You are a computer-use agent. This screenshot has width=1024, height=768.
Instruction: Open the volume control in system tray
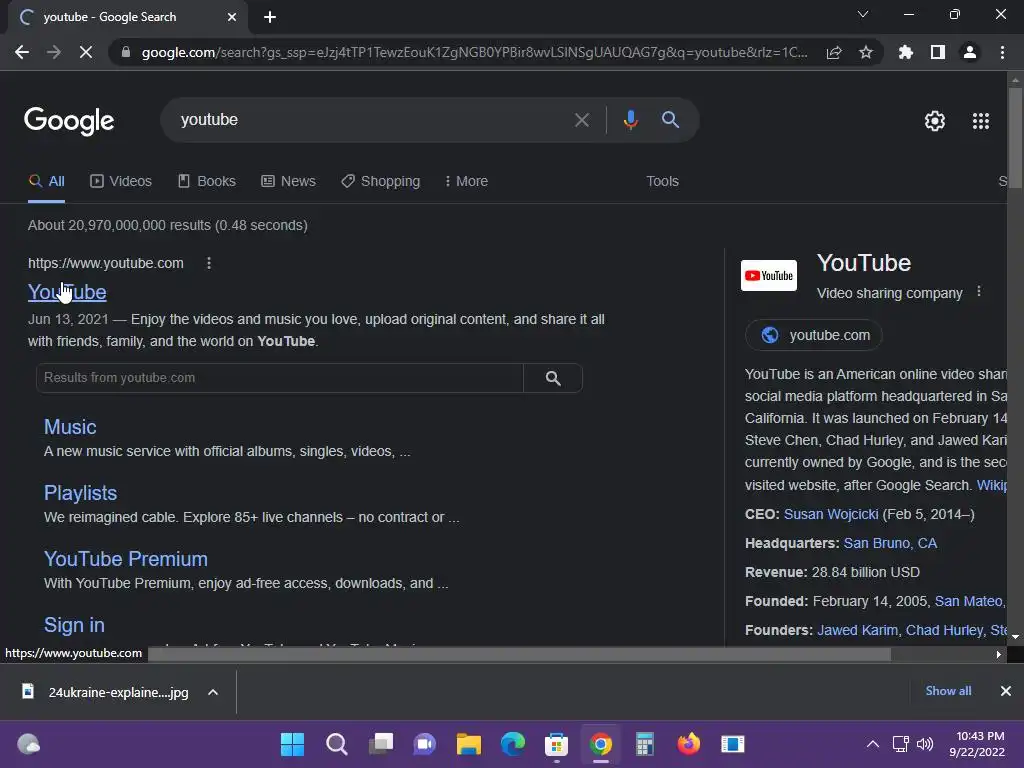pyautogui.click(x=925, y=744)
